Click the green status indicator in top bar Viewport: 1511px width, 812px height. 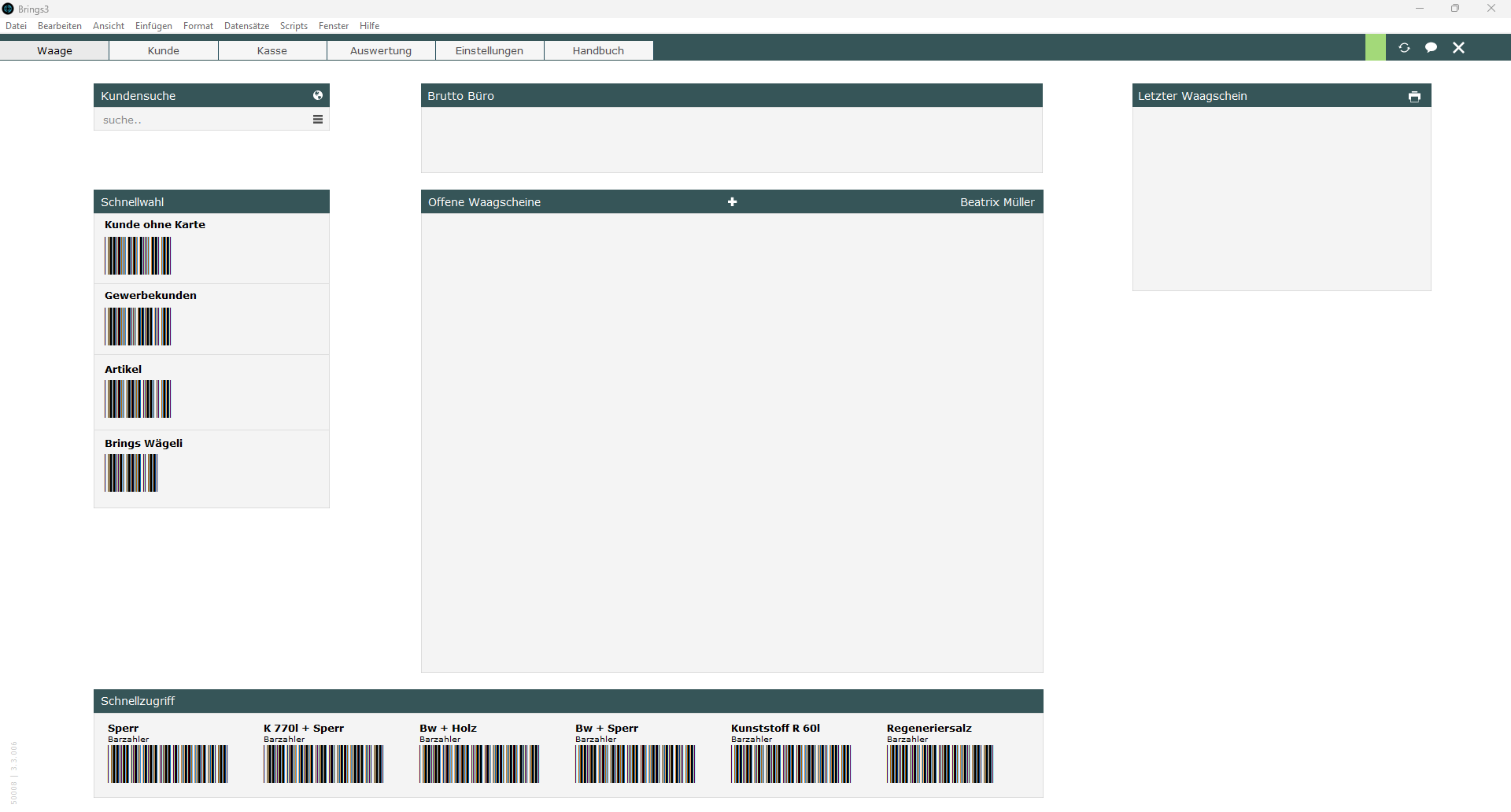(x=1375, y=48)
